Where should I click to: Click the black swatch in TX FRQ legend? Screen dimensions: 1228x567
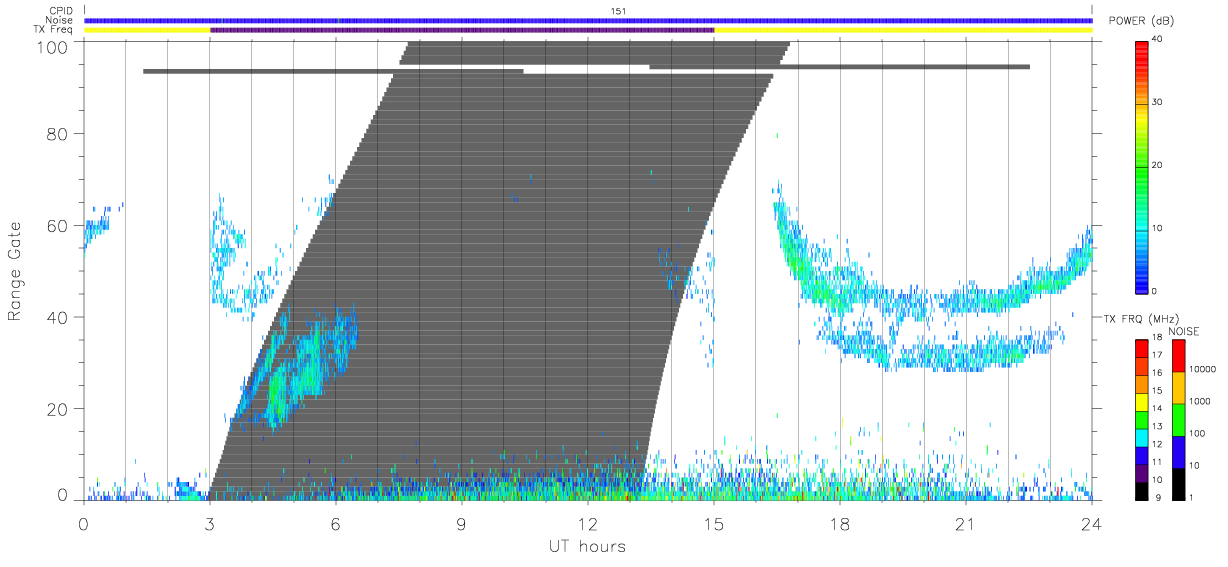point(1142,490)
